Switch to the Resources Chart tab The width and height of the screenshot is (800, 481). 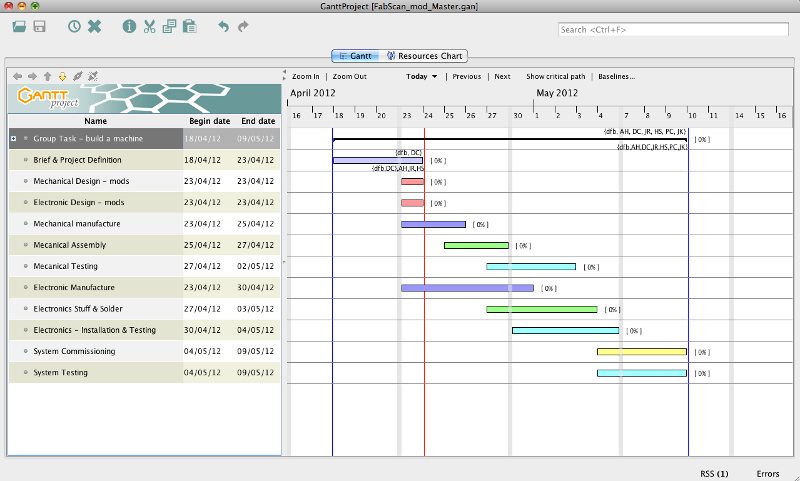click(x=424, y=56)
